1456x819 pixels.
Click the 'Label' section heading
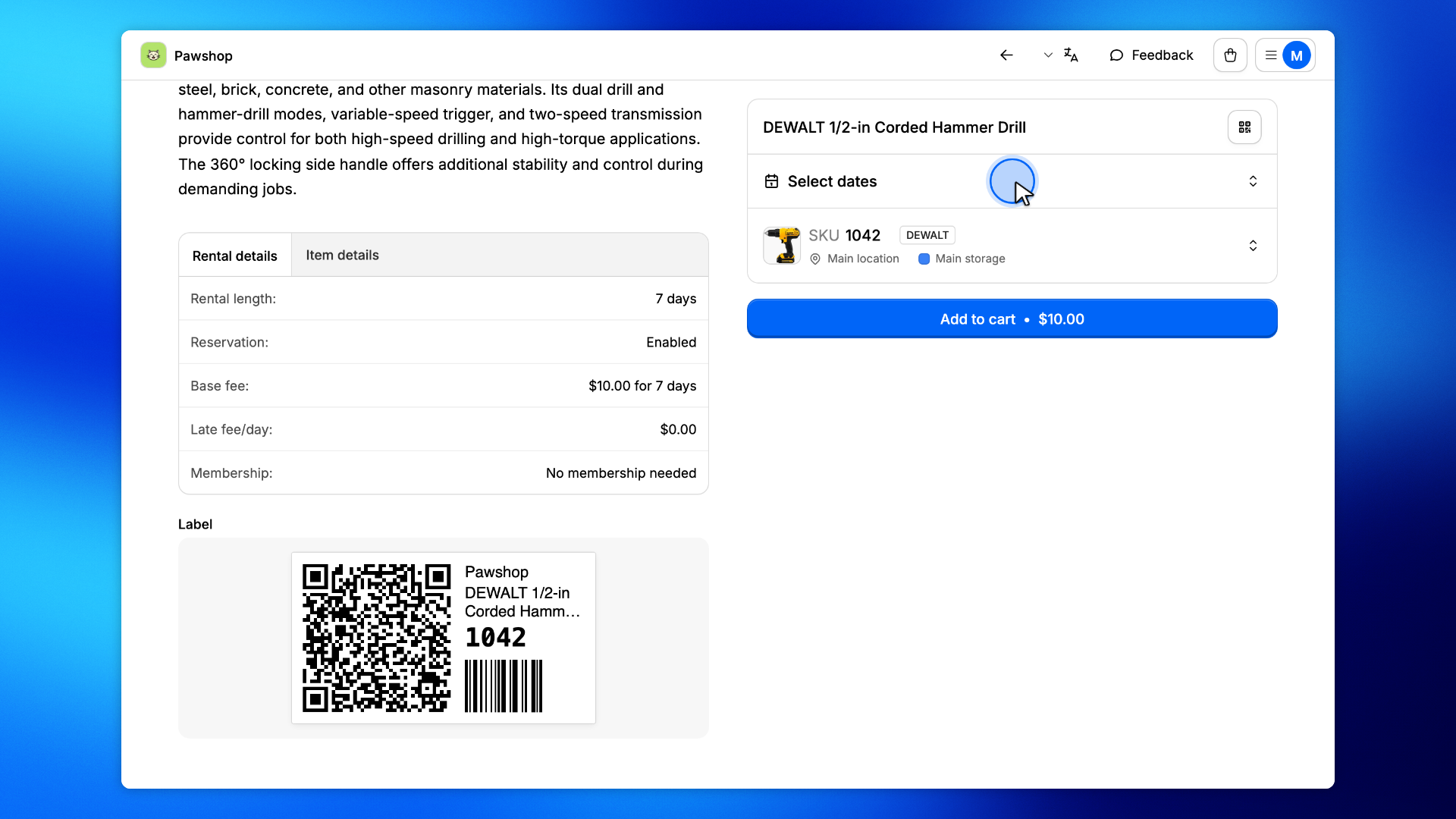tap(195, 524)
